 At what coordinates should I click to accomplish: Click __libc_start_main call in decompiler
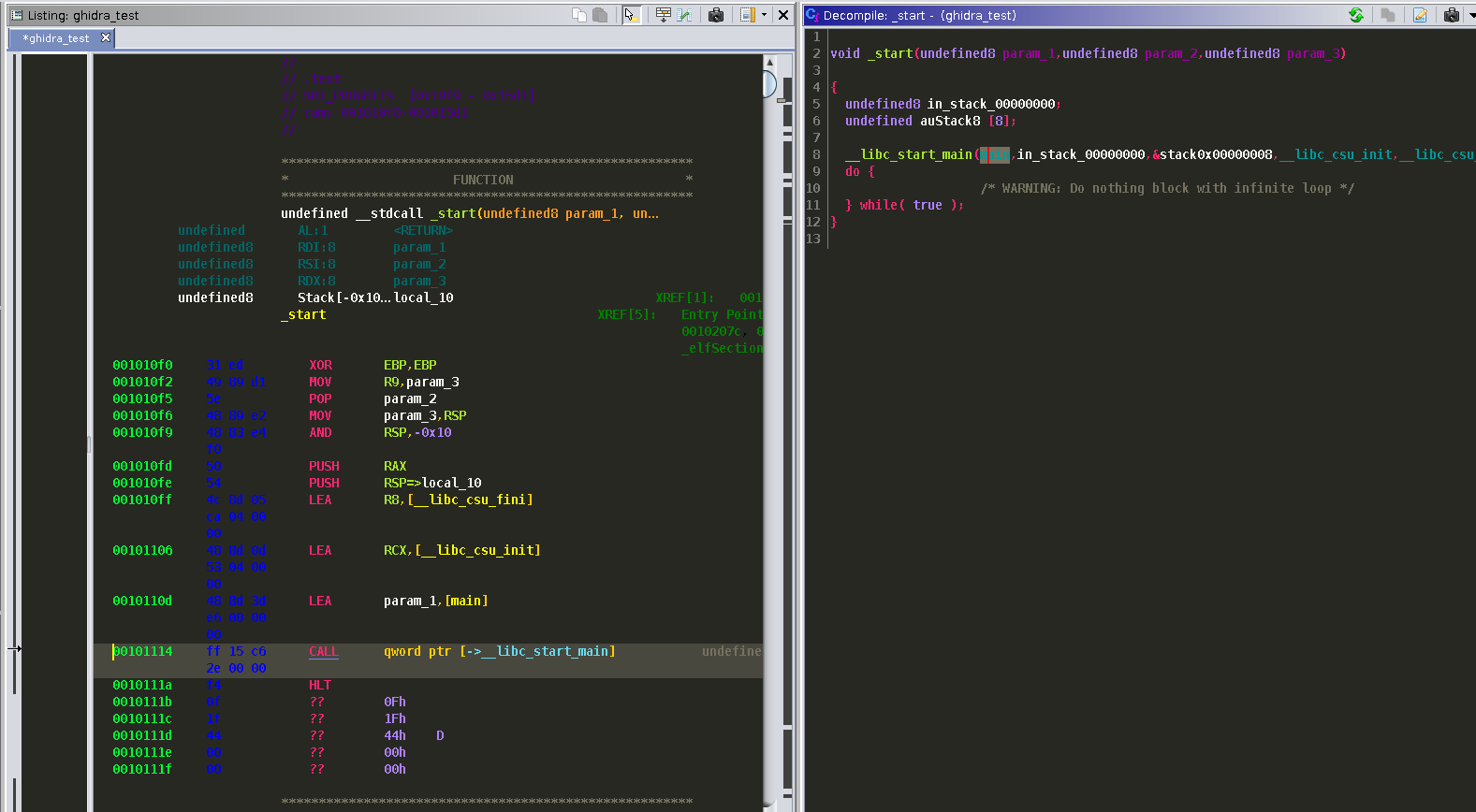point(909,154)
